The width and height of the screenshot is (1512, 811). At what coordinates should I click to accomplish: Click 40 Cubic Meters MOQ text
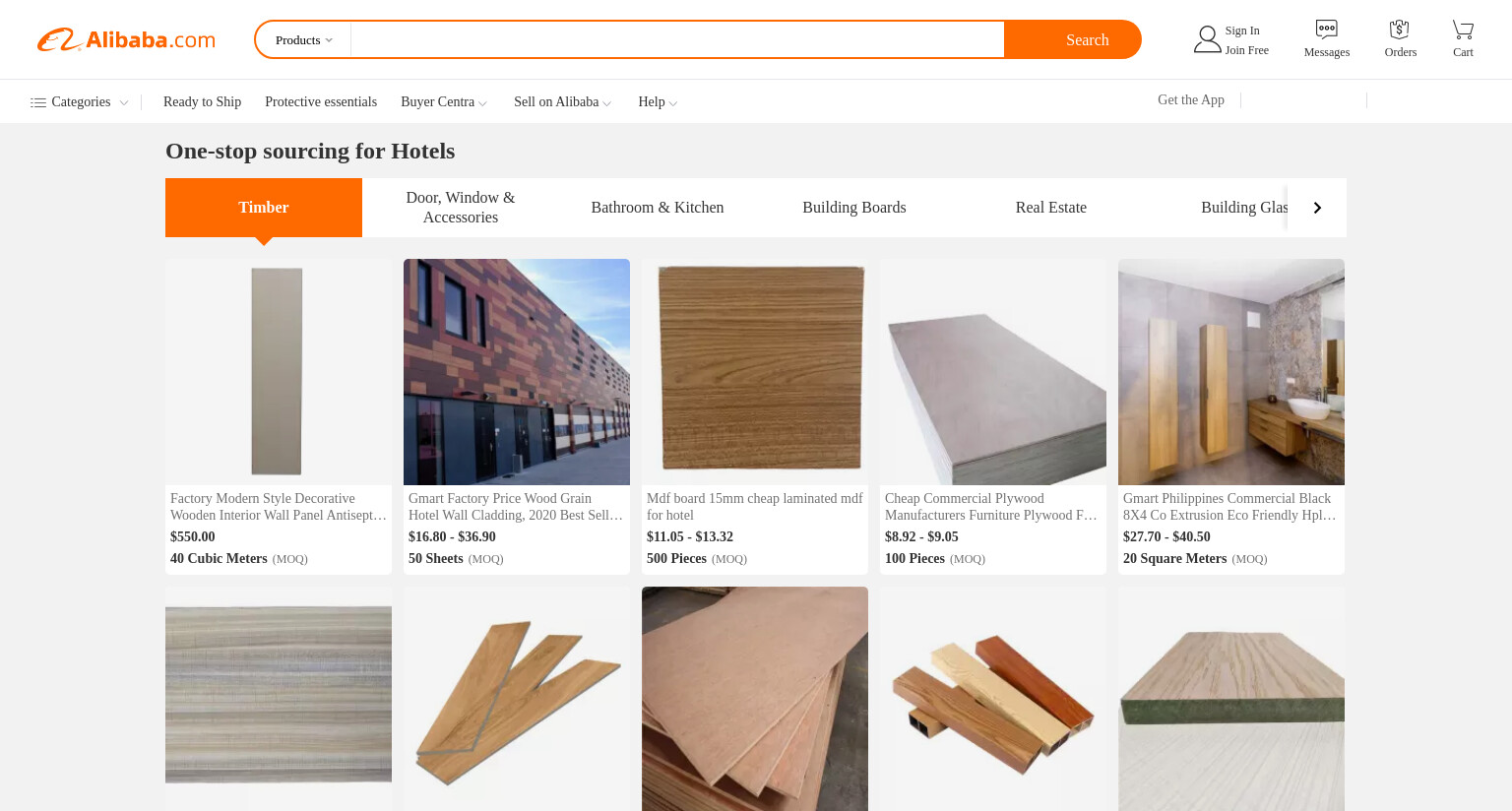click(239, 558)
